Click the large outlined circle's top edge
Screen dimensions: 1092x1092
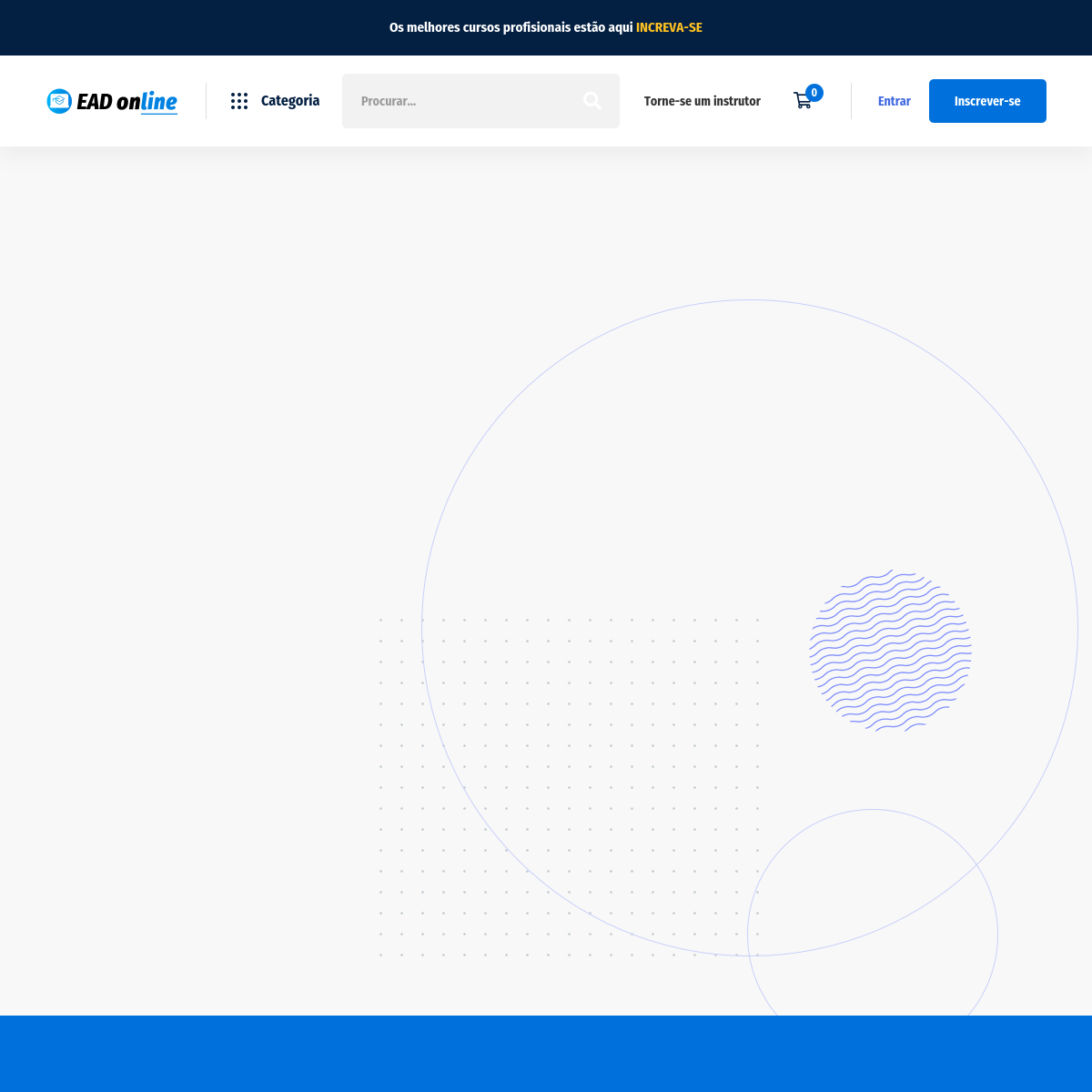coord(750,300)
